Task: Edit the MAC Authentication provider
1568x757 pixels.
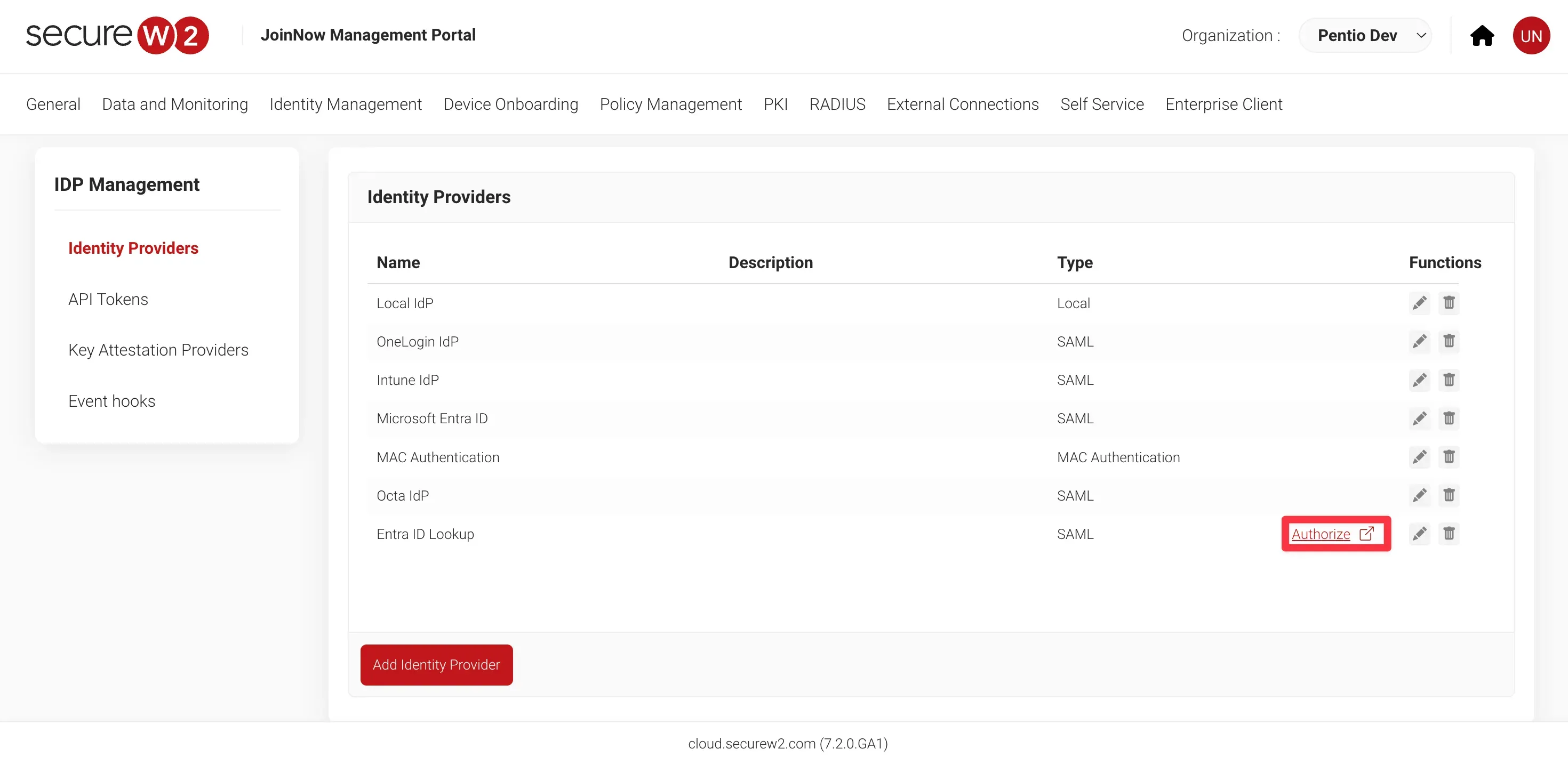Action: point(1419,456)
